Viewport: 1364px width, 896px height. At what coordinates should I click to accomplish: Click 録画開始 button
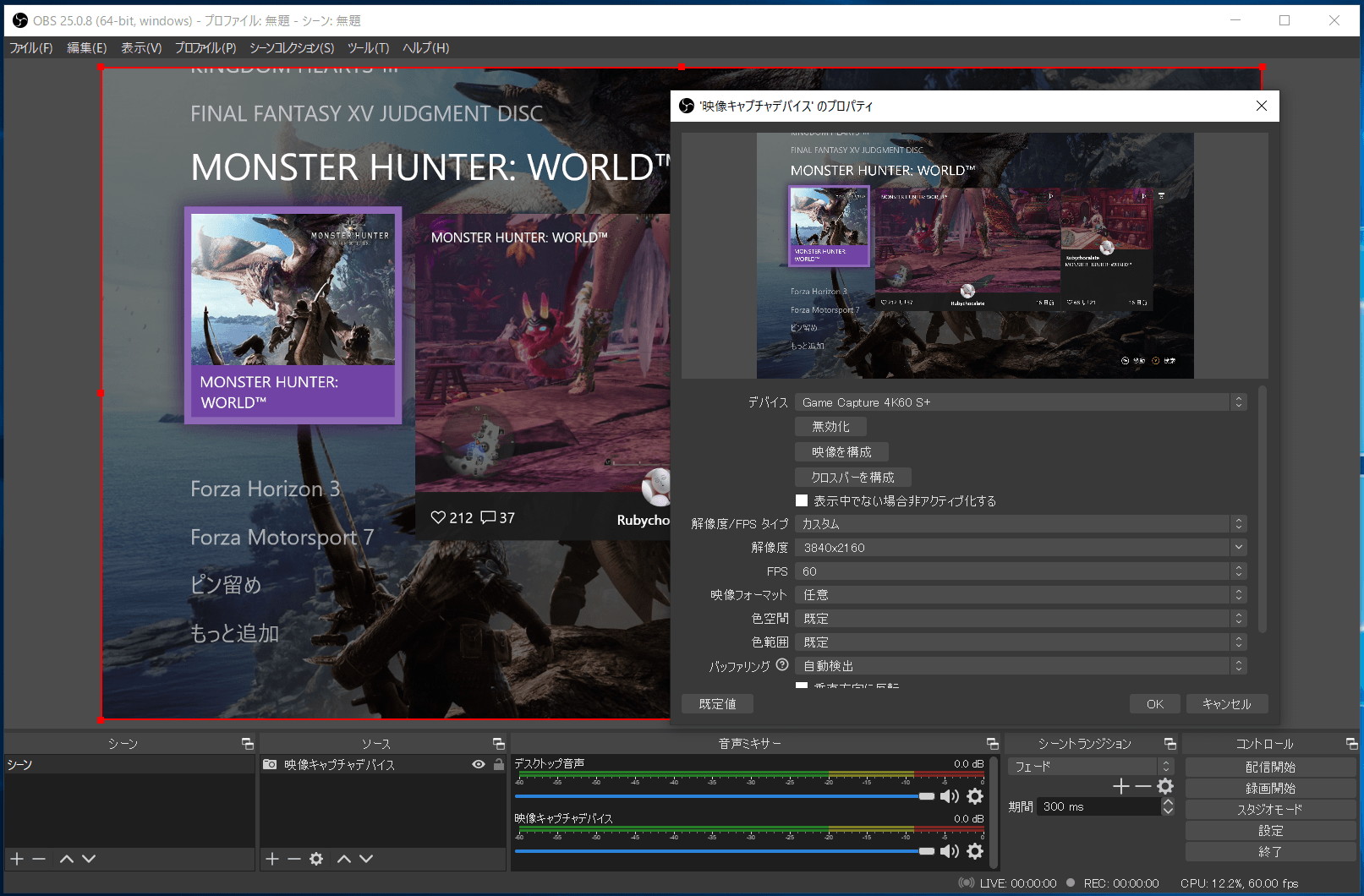pos(1270,788)
